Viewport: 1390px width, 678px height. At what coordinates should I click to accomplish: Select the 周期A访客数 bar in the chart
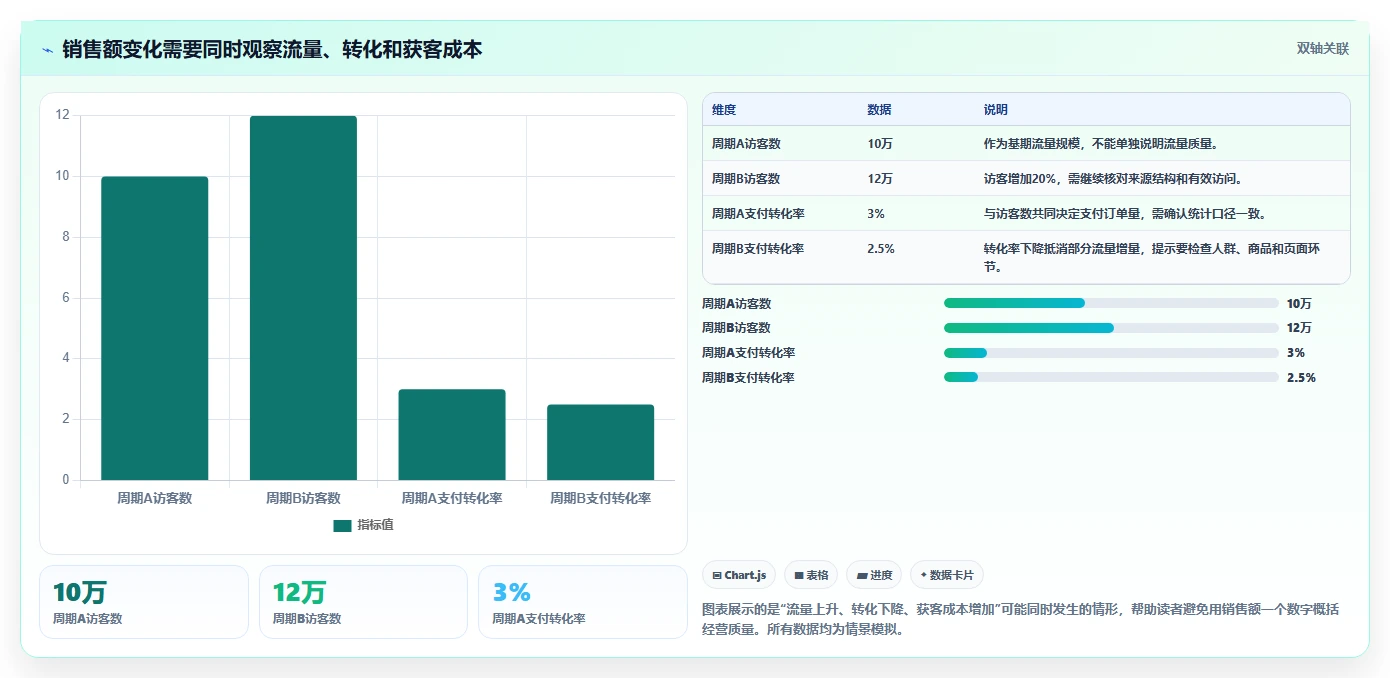(155, 328)
